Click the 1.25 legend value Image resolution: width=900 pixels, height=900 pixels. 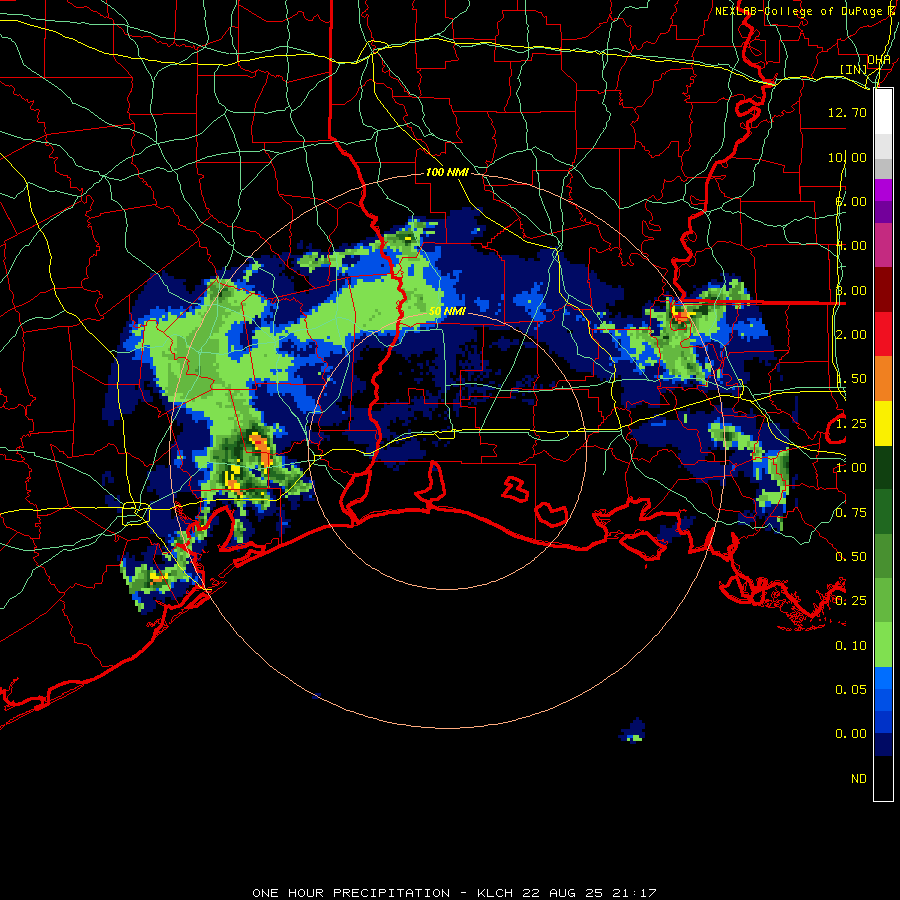point(851,424)
